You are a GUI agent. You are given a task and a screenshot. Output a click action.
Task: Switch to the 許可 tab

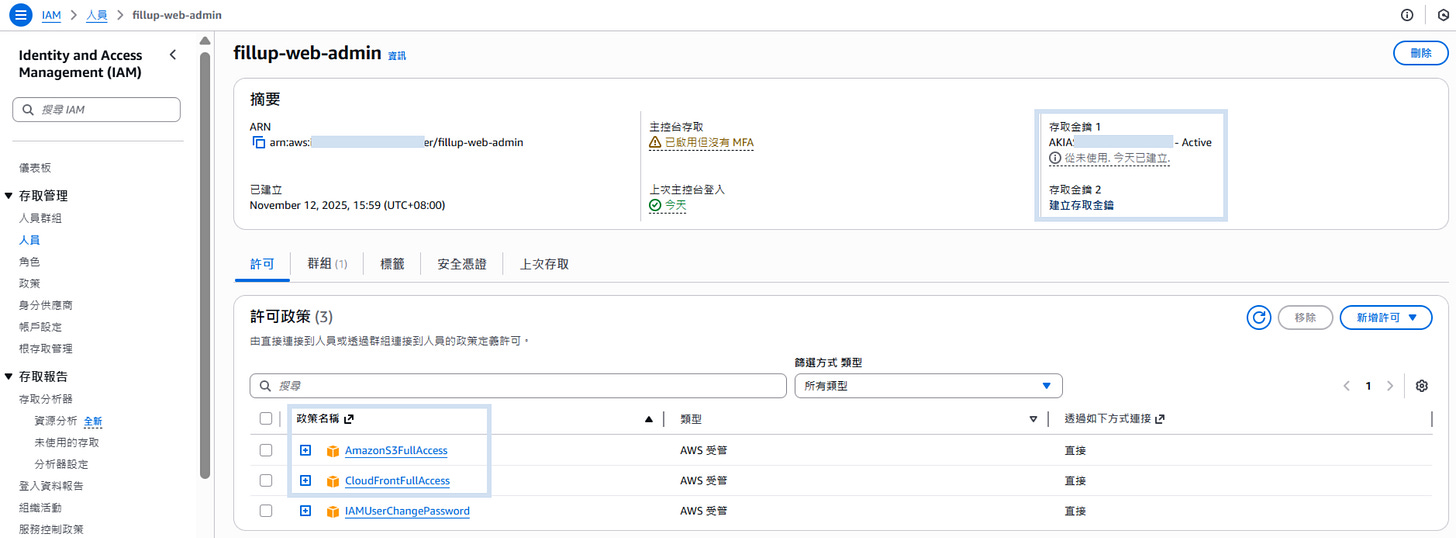(262, 264)
